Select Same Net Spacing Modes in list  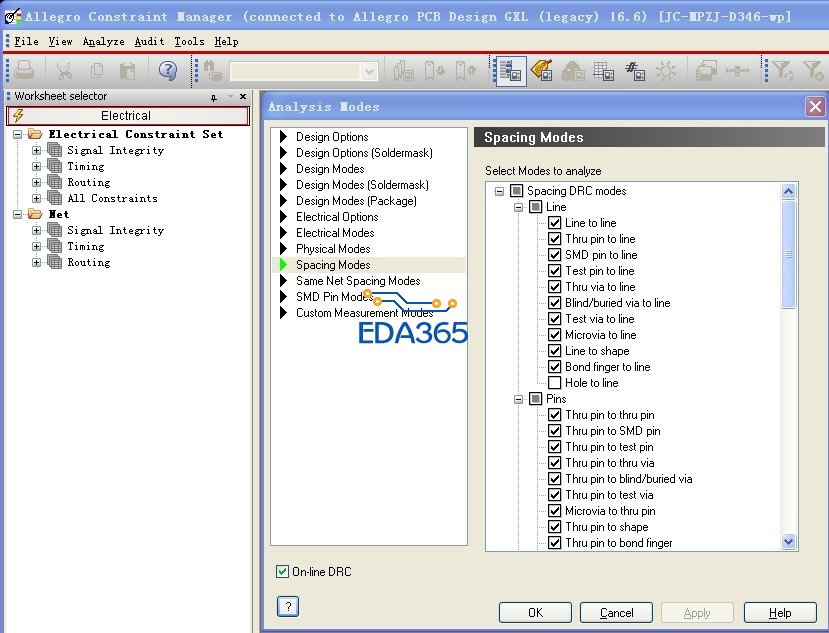click(358, 281)
